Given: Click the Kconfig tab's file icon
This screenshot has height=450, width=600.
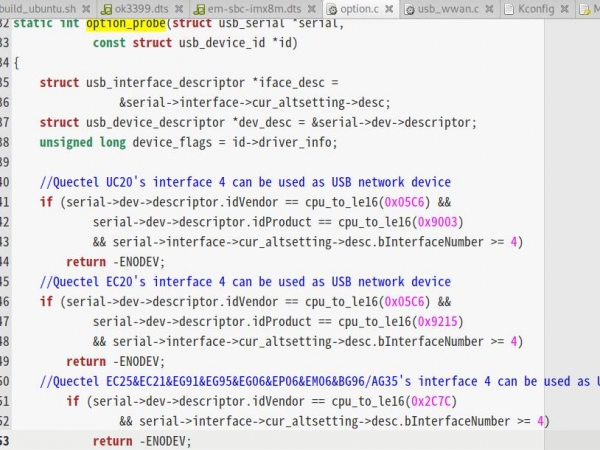Looking at the screenshot, I should coord(508,9).
